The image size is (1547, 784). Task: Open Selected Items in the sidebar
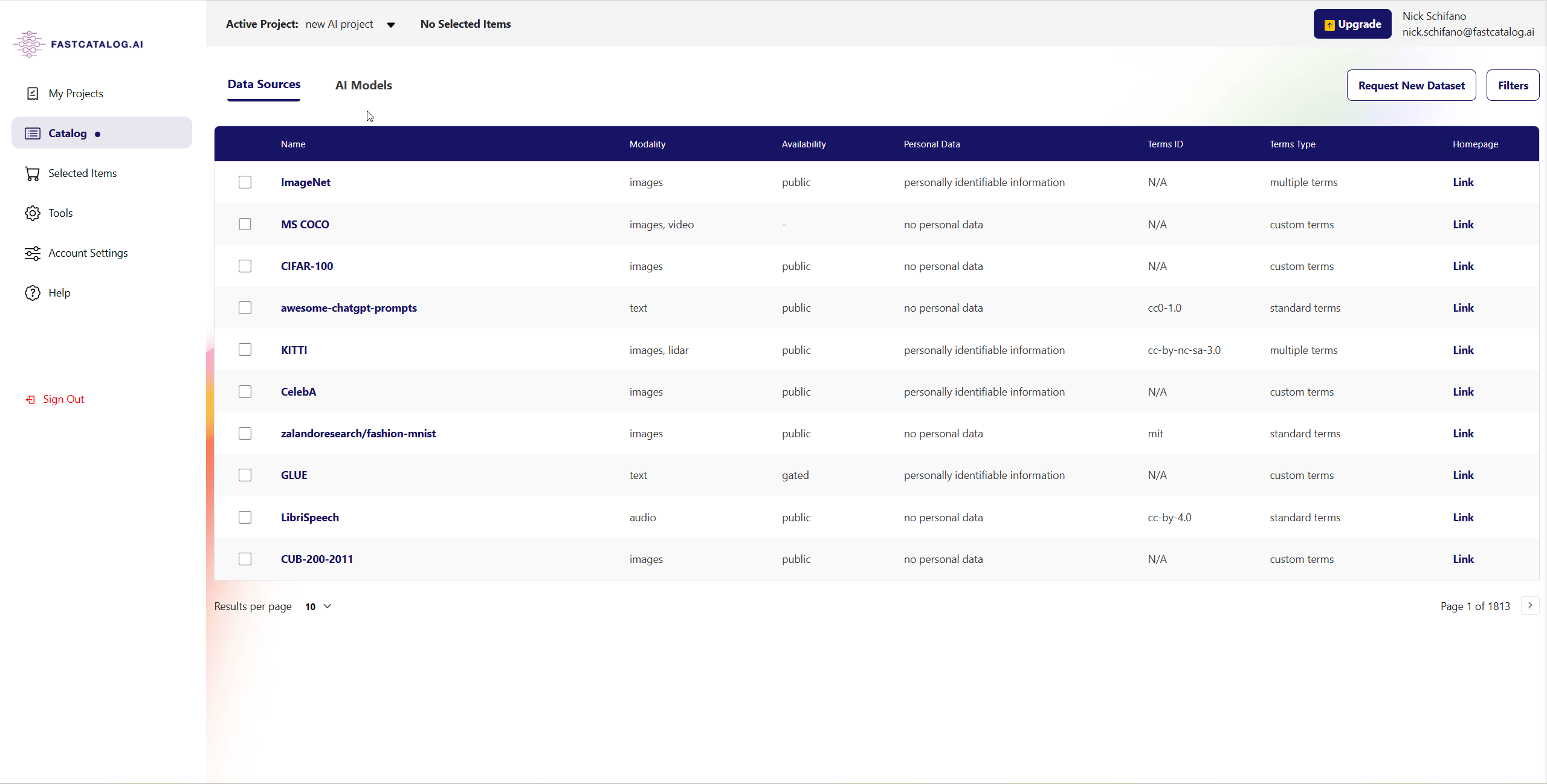83,173
